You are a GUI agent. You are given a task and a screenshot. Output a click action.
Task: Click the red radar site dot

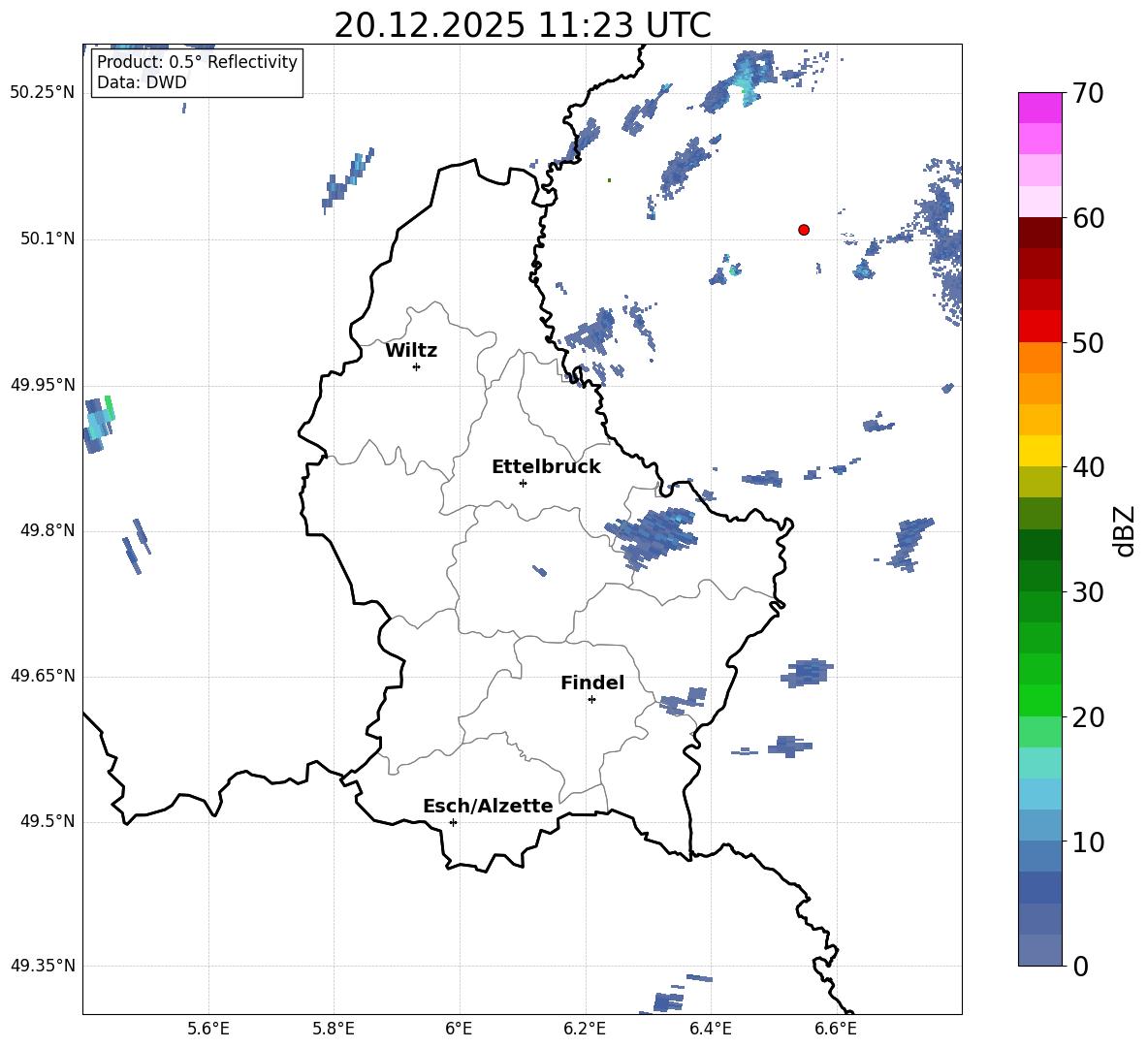tap(804, 230)
